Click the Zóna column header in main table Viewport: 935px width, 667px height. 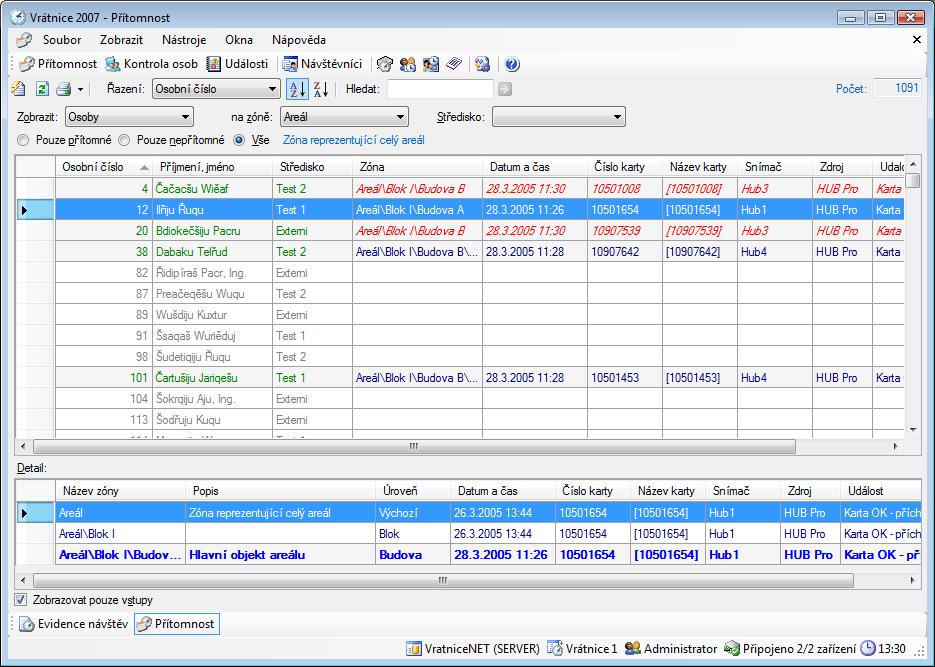click(417, 167)
